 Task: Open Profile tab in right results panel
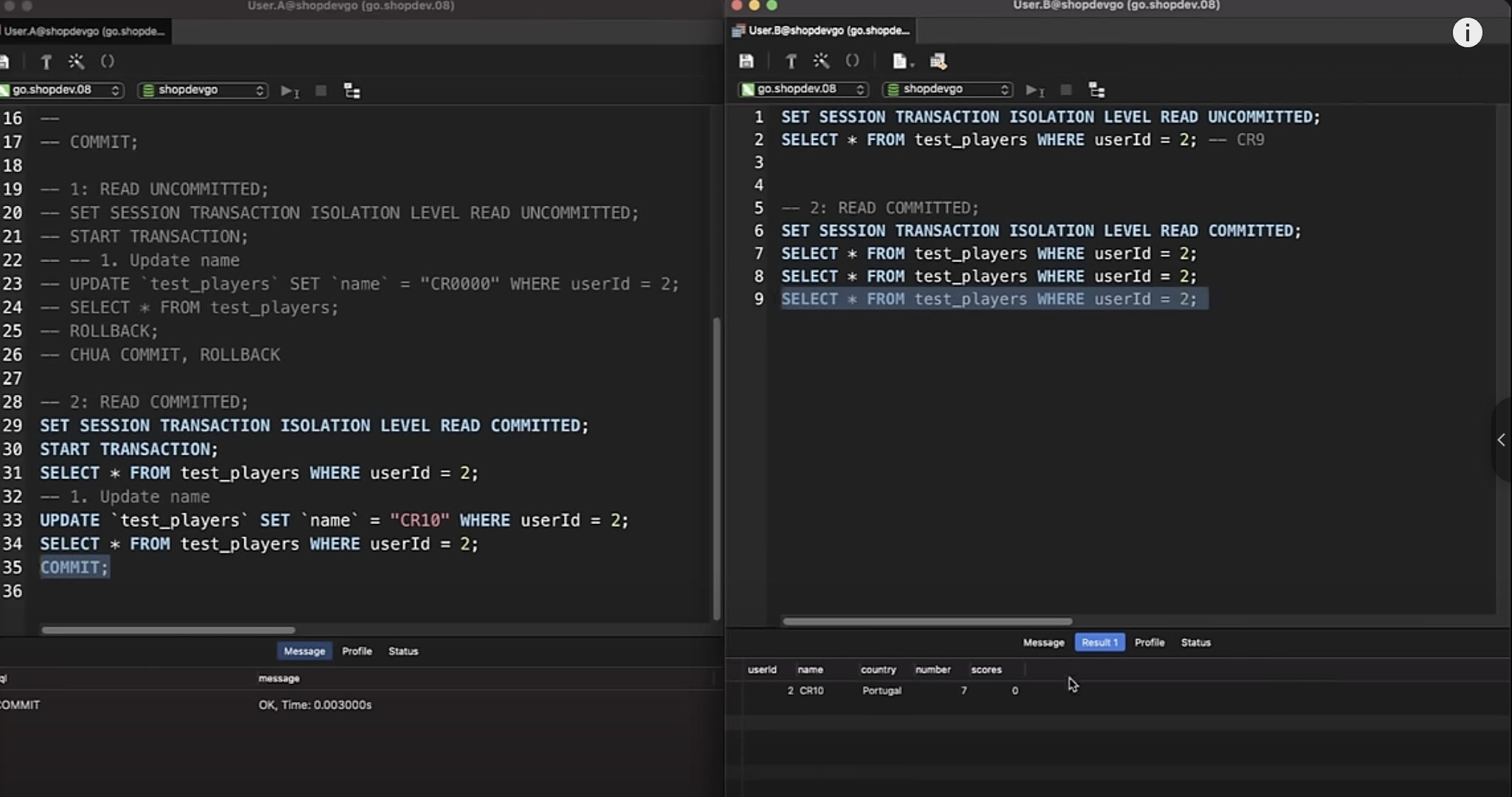click(1149, 642)
